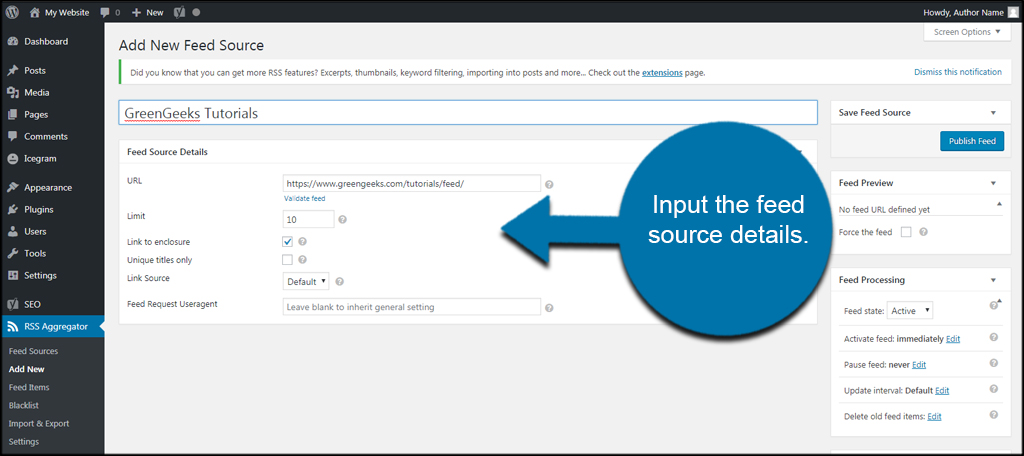
Task: Show help for Feed state
Action: [993, 305]
